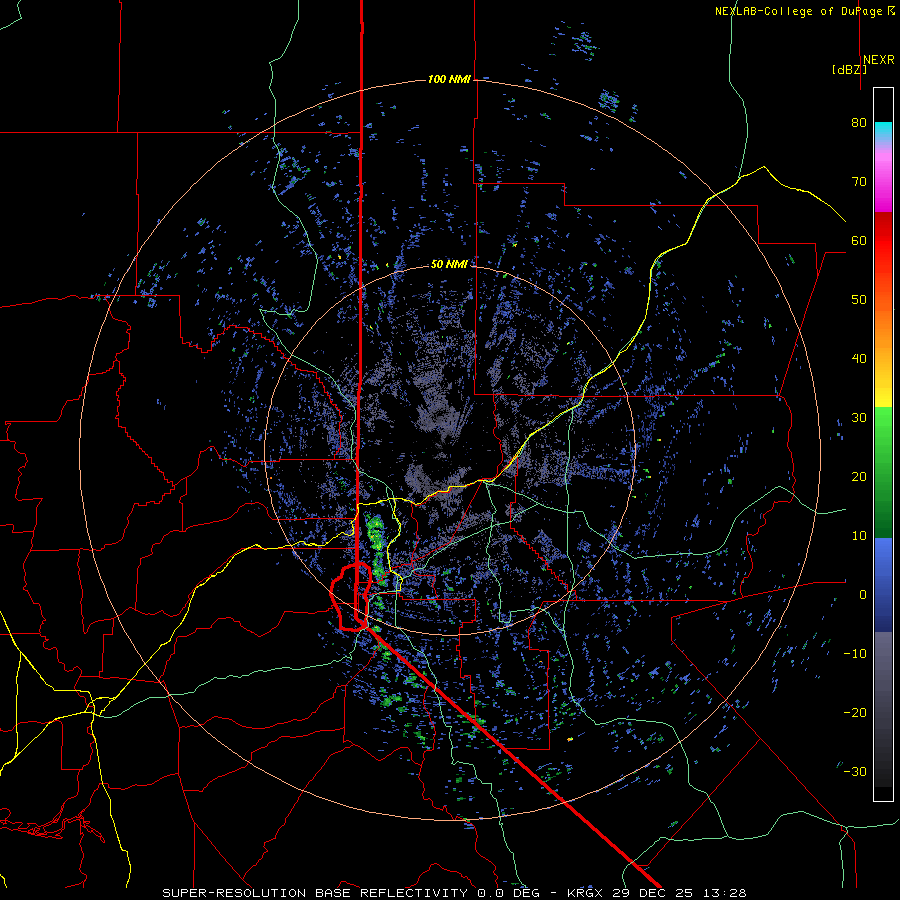Click the NEXR legend label

pos(878,60)
